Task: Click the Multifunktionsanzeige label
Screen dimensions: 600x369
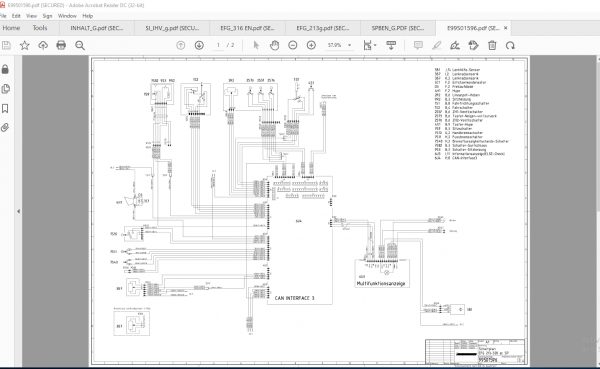Action: (381, 284)
